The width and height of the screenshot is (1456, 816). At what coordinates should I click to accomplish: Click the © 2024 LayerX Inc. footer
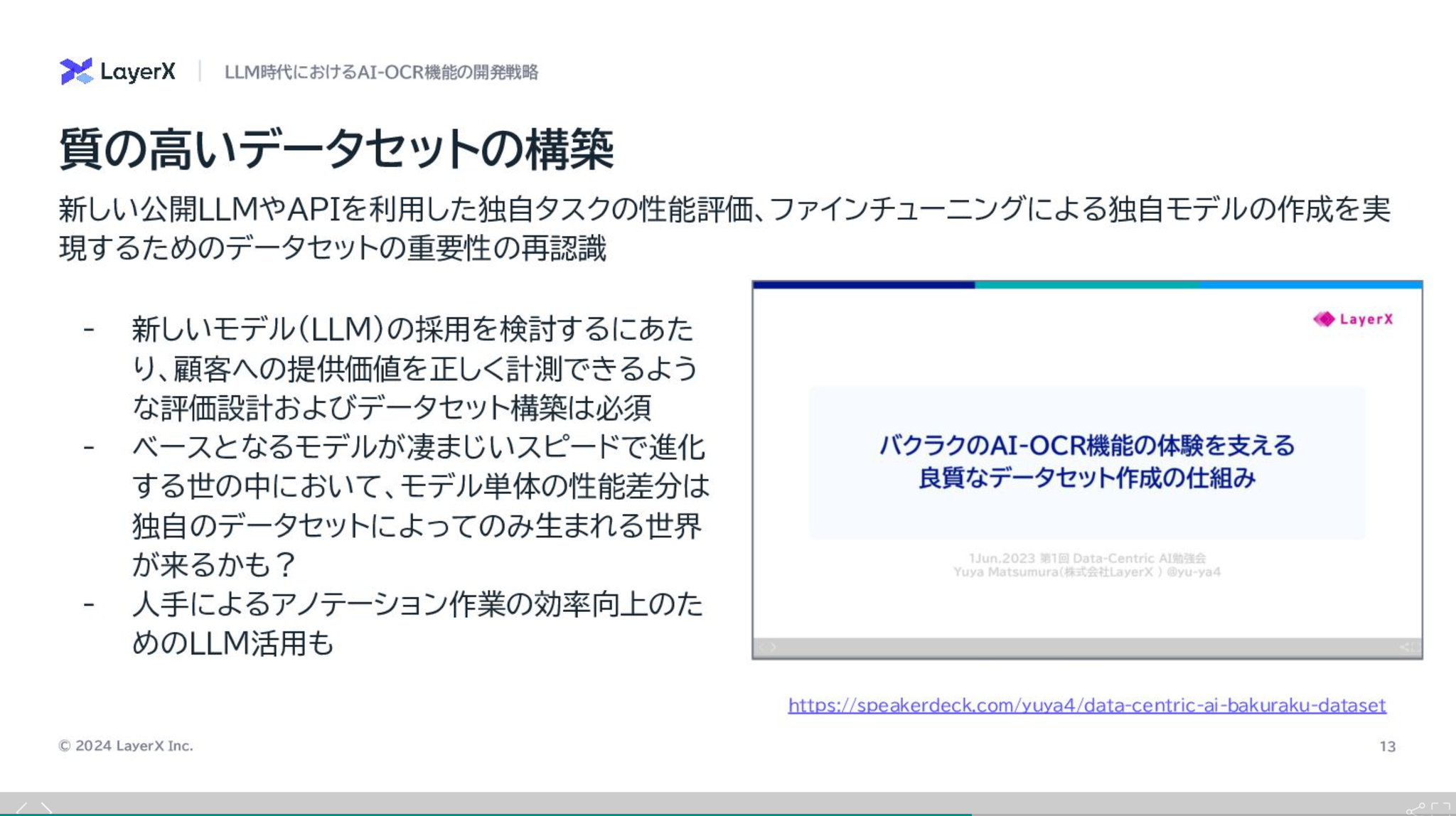pyautogui.click(x=126, y=746)
